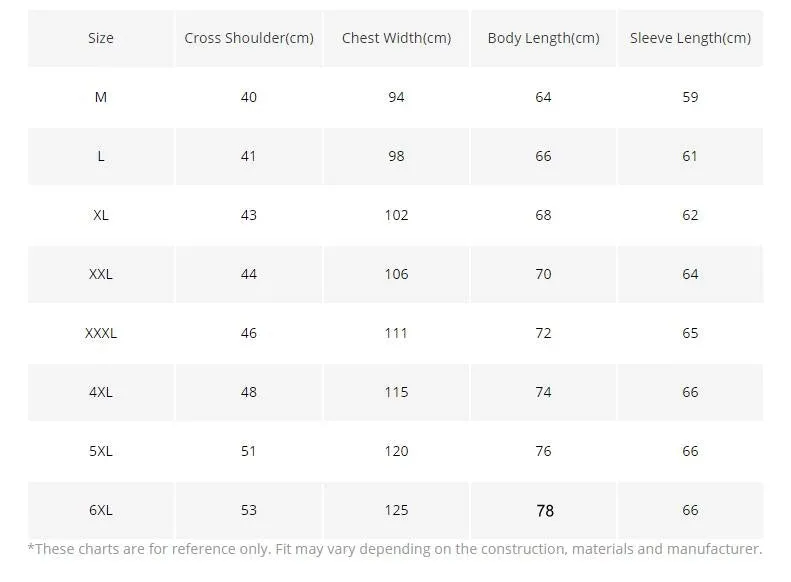Select the 4XL size cell

pyautogui.click(x=101, y=392)
